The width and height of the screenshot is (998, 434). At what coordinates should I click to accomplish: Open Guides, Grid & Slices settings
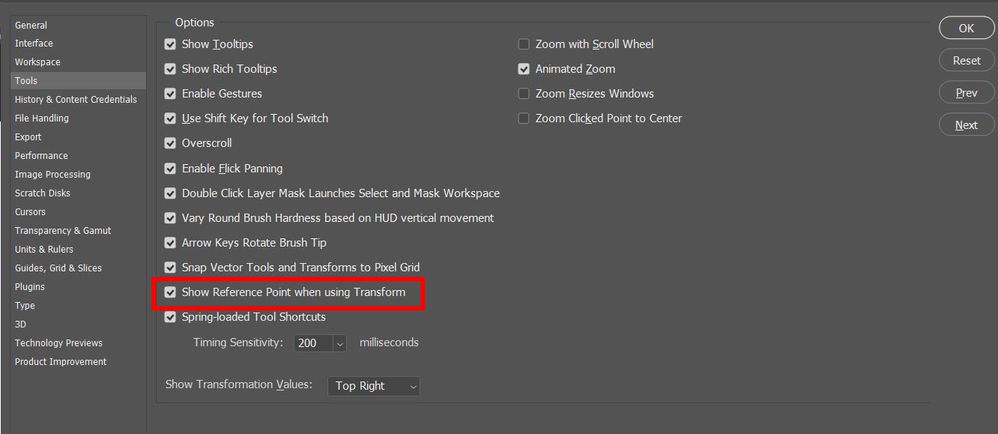[x=58, y=268]
